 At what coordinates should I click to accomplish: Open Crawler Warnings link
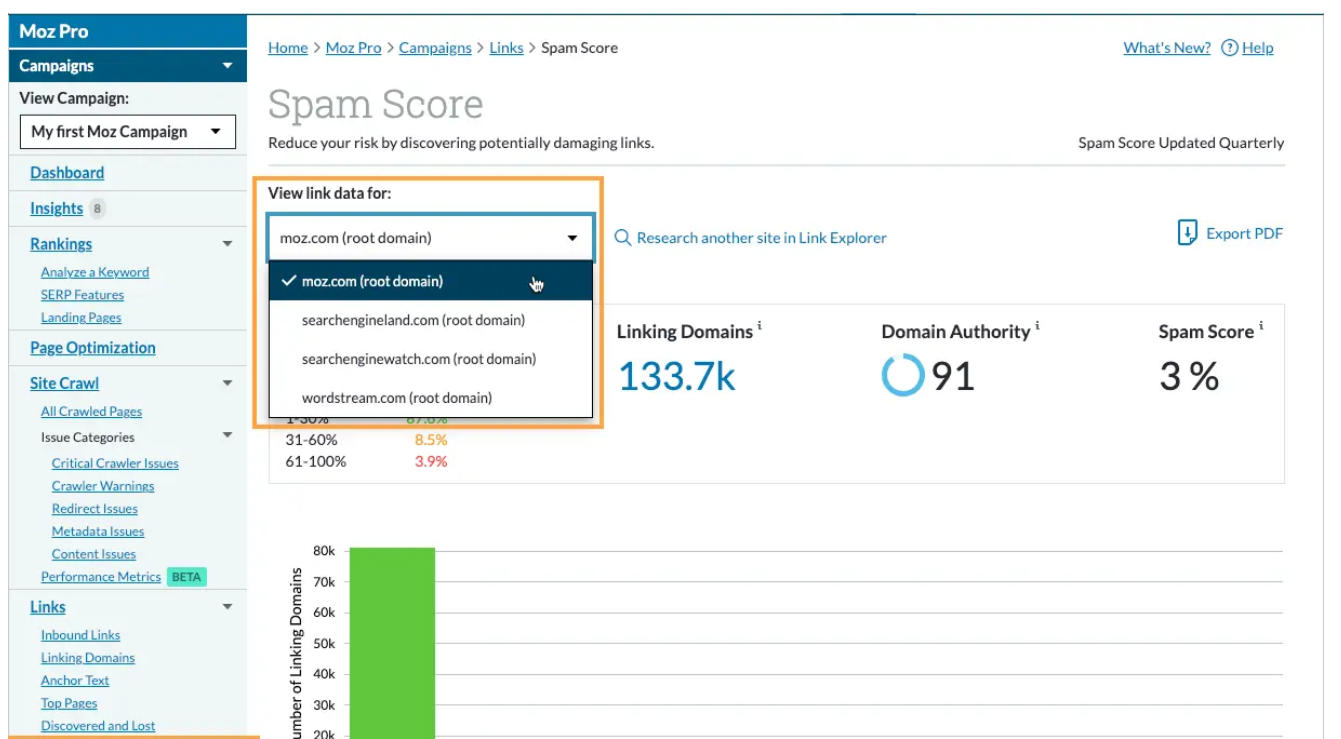click(103, 487)
